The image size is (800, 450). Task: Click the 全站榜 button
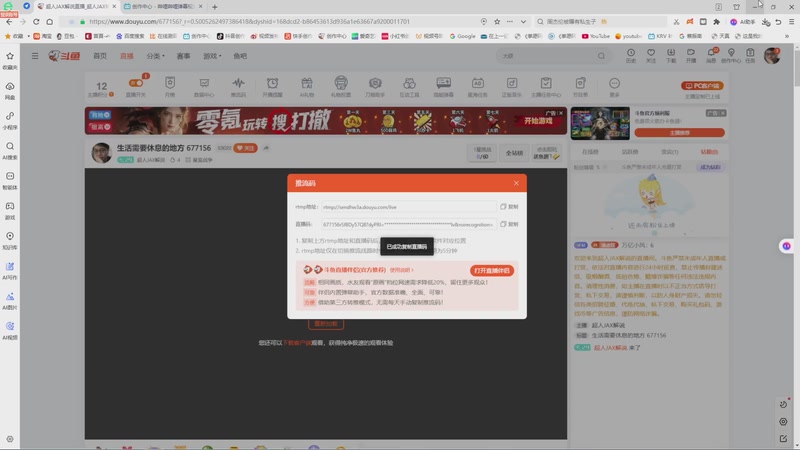pyautogui.click(x=514, y=153)
